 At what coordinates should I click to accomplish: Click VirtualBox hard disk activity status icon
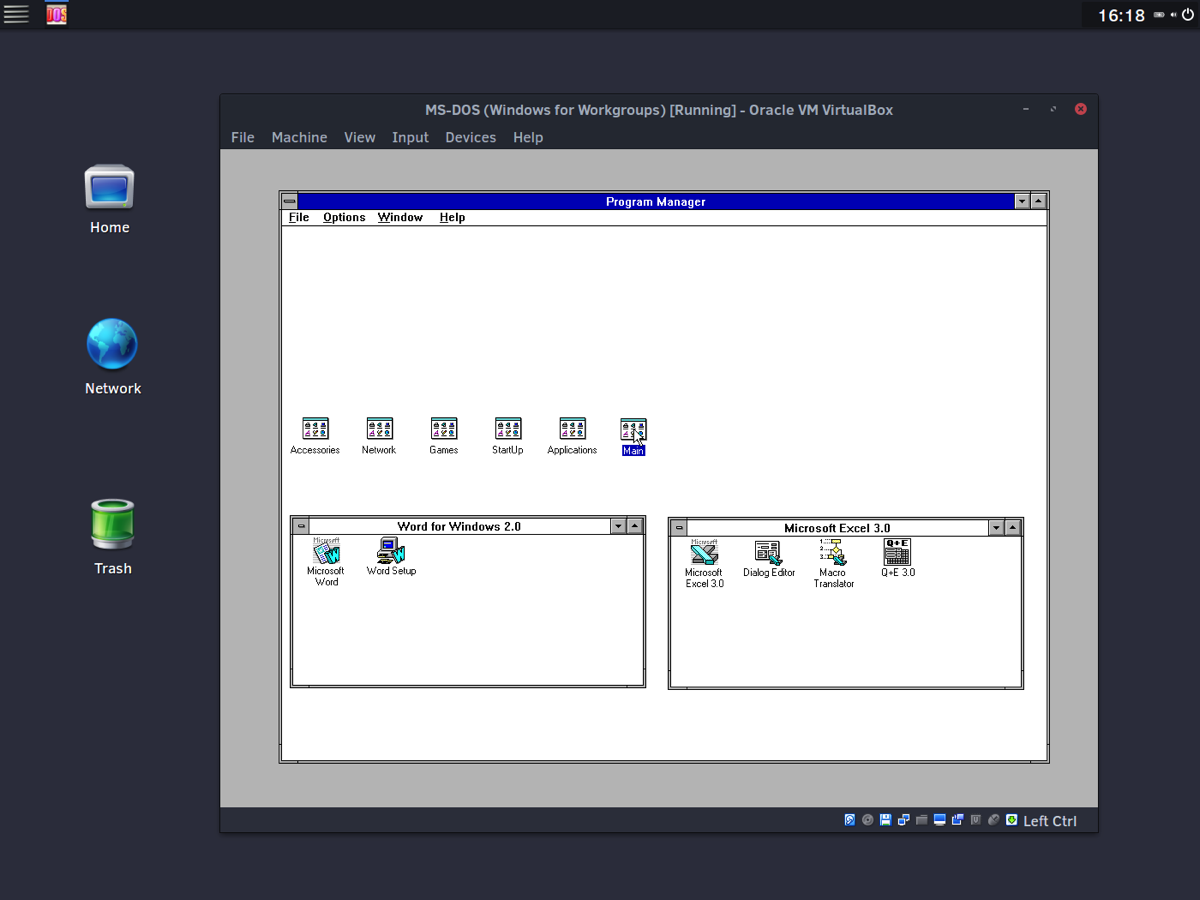point(850,820)
